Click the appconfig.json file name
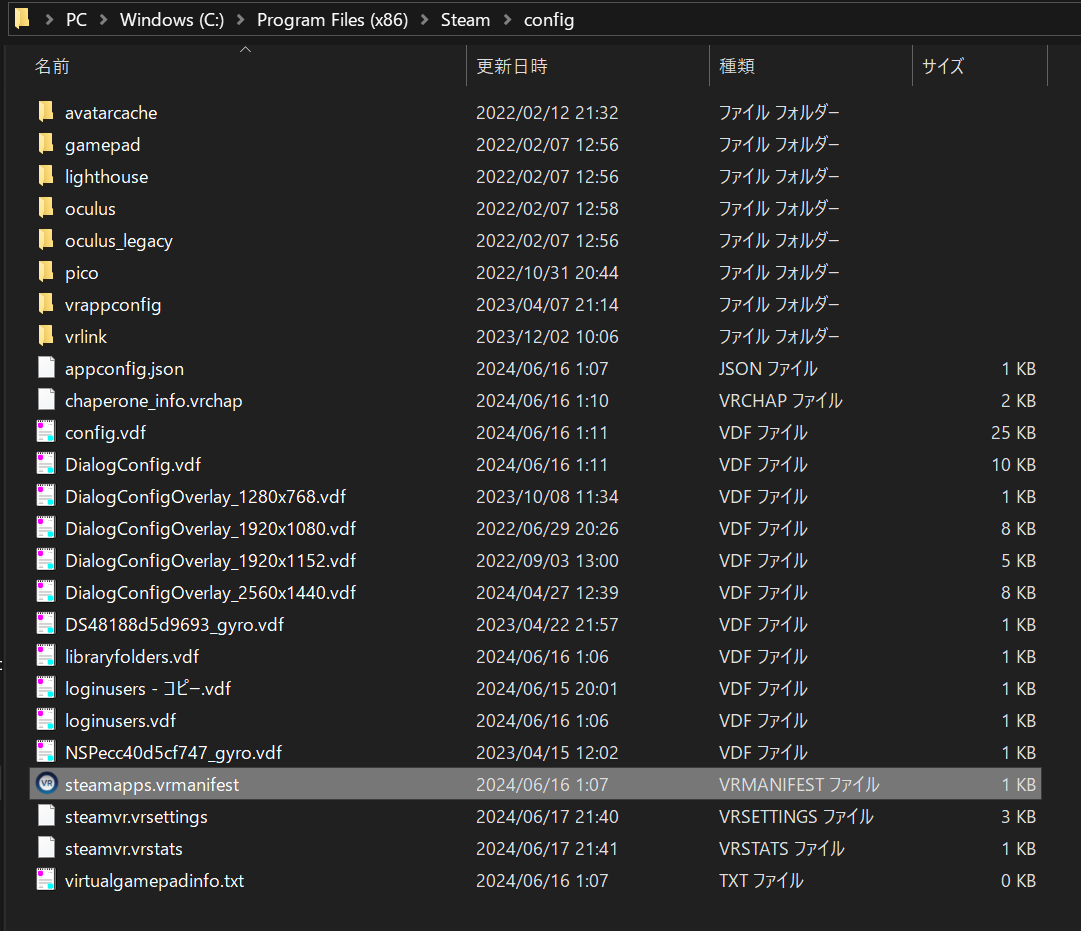Screen dimensions: 1081x931 tap(124, 369)
